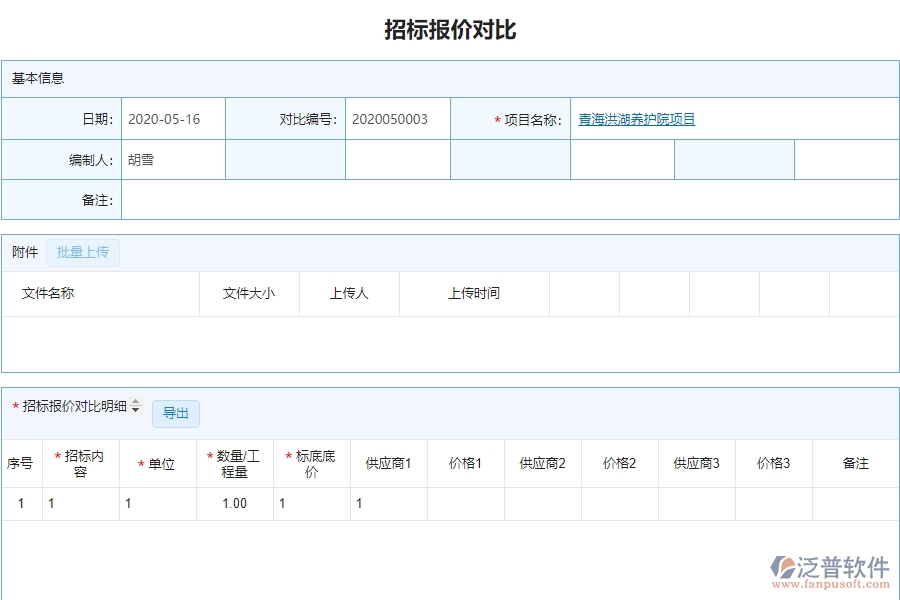The width and height of the screenshot is (900, 600).
Task: Click the 招标内容 column header
Action: 81,463
